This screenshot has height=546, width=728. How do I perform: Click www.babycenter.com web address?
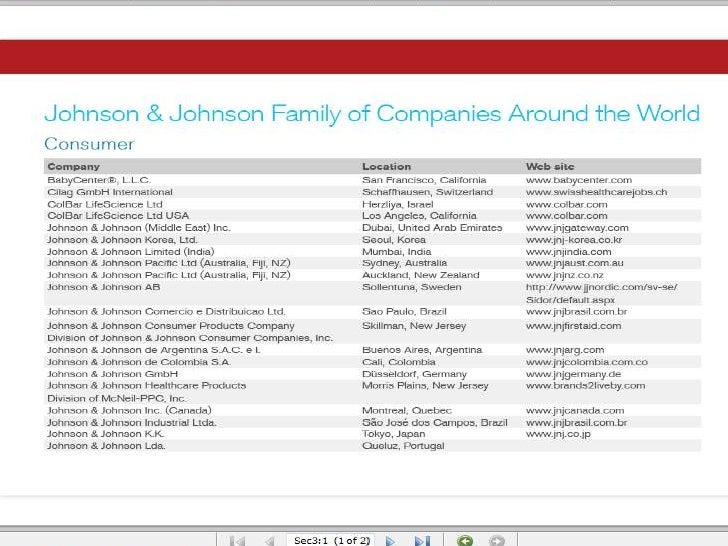(578, 180)
